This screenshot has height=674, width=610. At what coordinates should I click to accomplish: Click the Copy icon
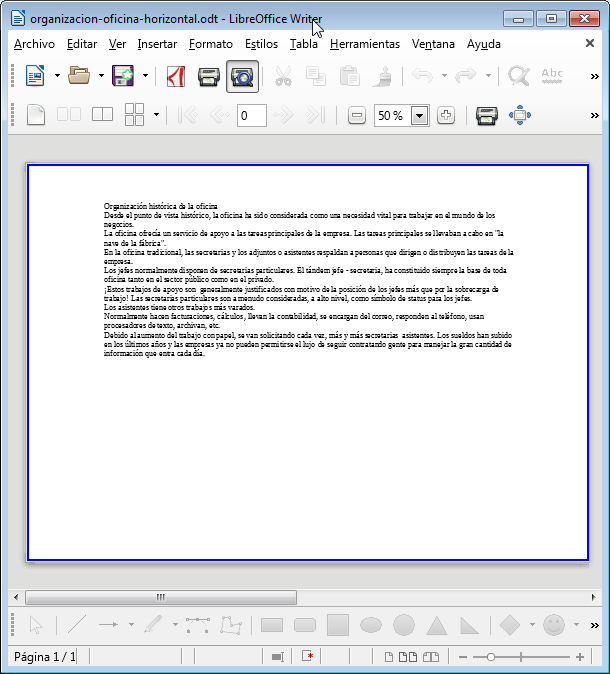click(x=316, y=76)
